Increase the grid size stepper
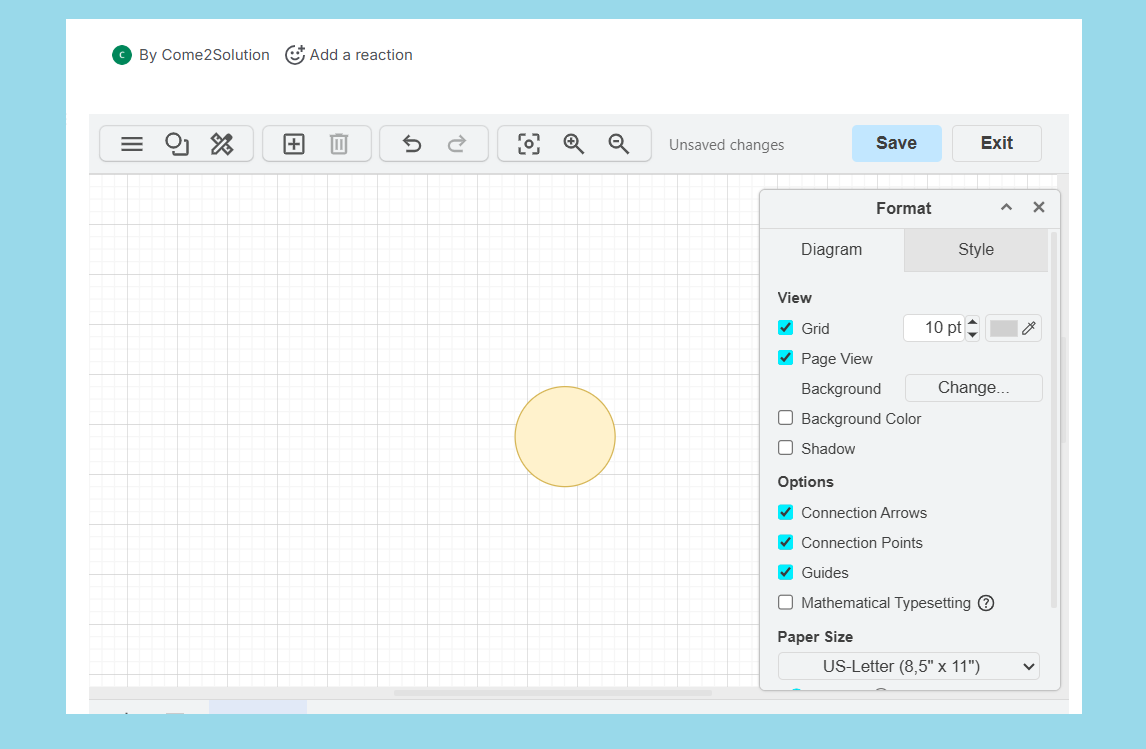Screen dimensions: 1146x749 pyautogui.click(x=973, y=322)
